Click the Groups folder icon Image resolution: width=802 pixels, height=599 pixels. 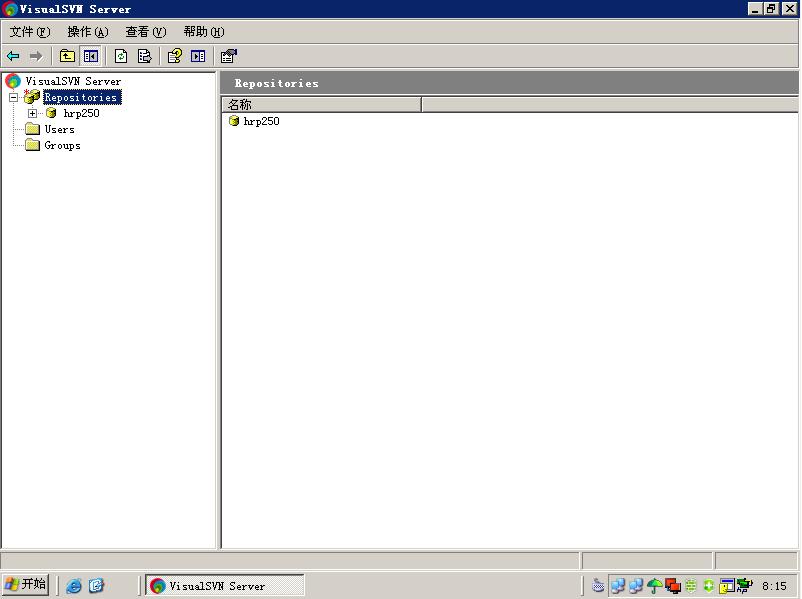pyautogui.click(x=33, y=145)
